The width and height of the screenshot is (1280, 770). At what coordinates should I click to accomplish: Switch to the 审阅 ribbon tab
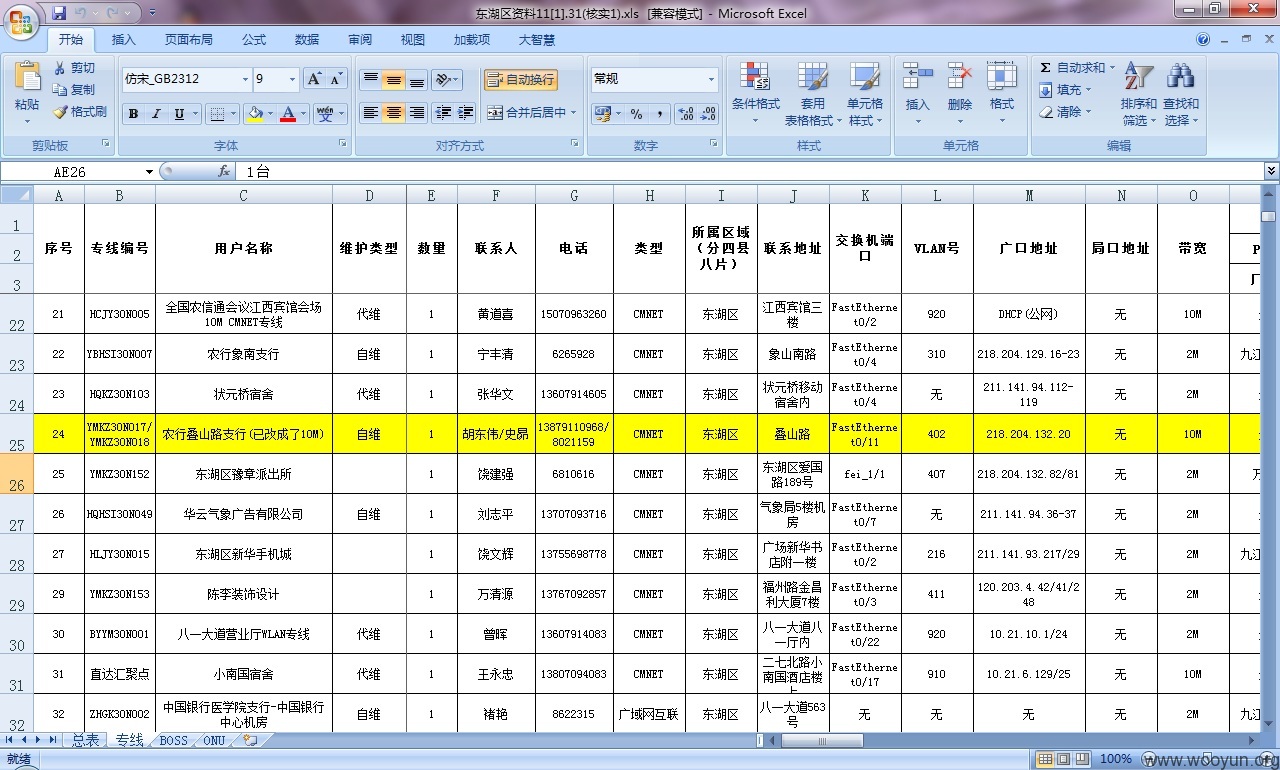360,40
